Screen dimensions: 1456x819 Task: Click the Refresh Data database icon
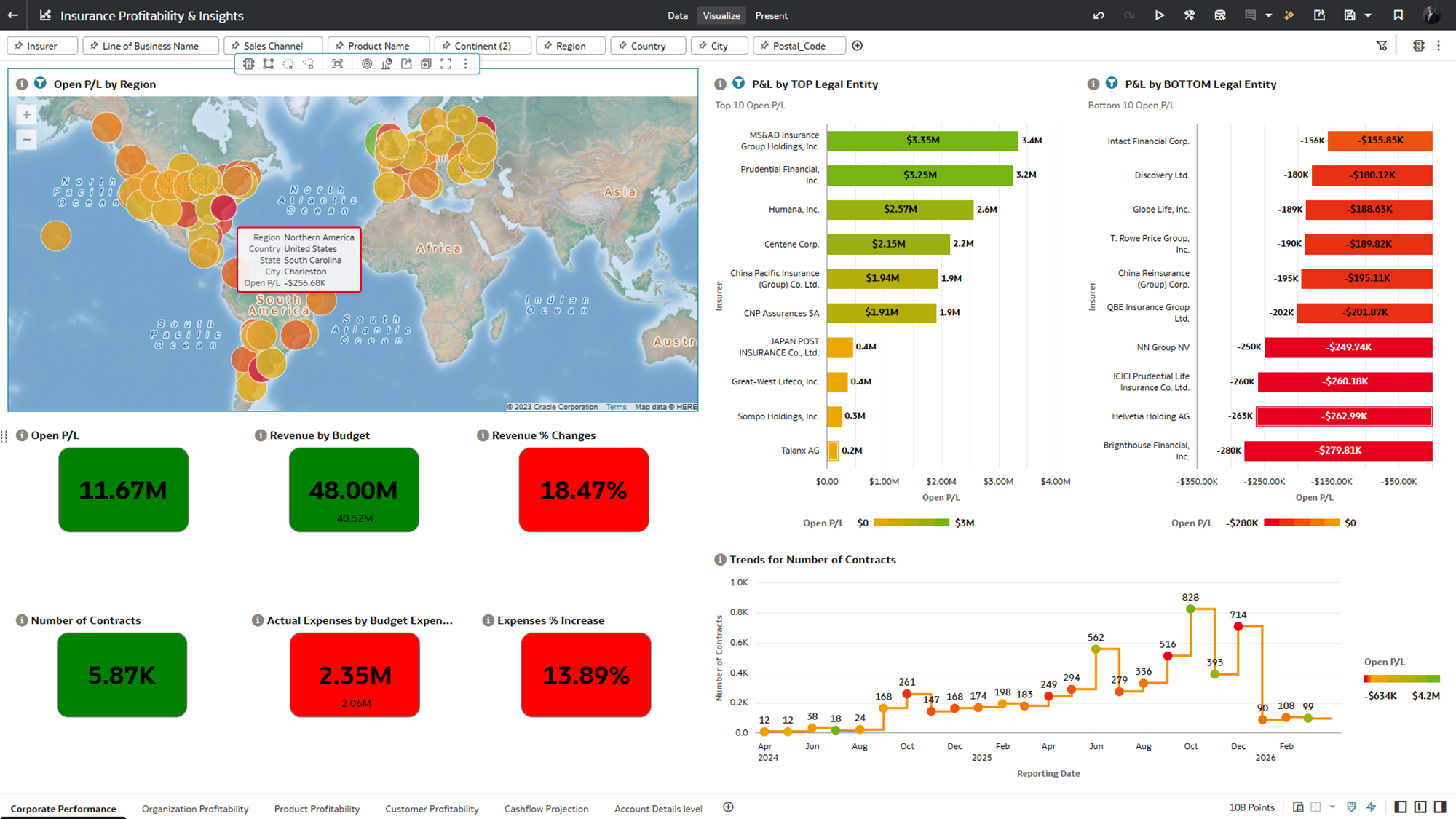(x=1220, y=15)
